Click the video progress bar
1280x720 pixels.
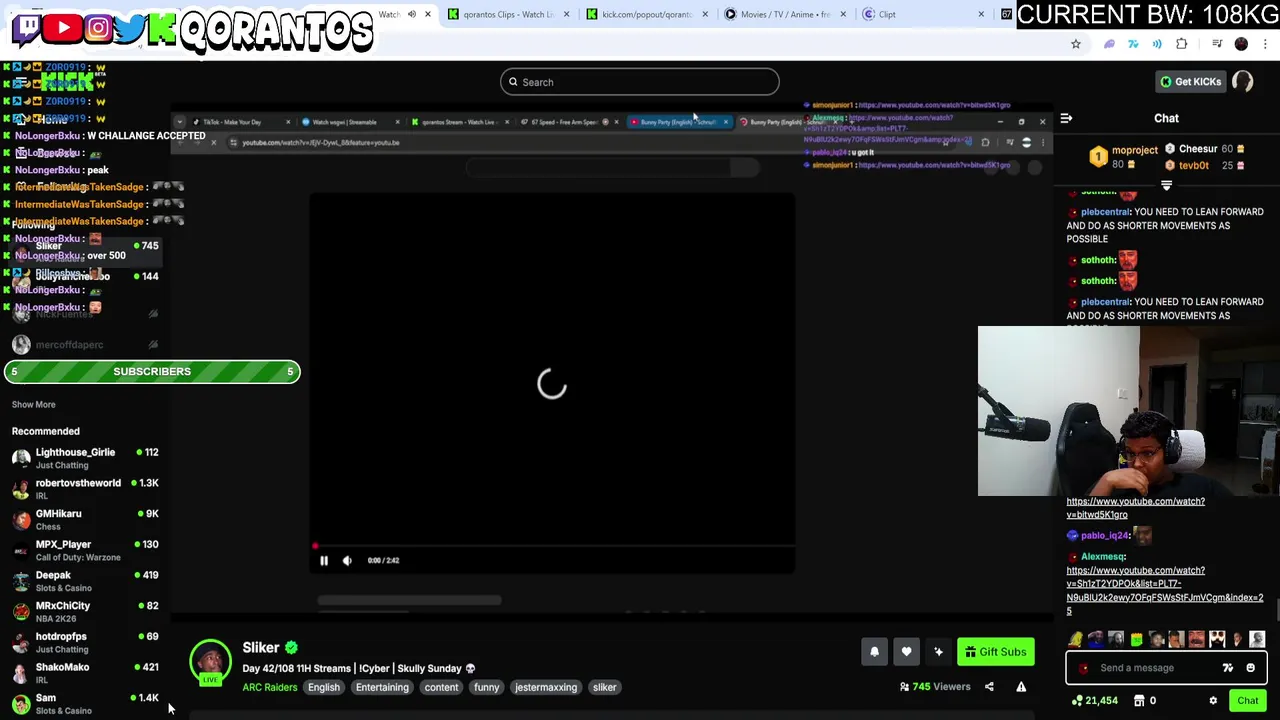click(554, 547)
